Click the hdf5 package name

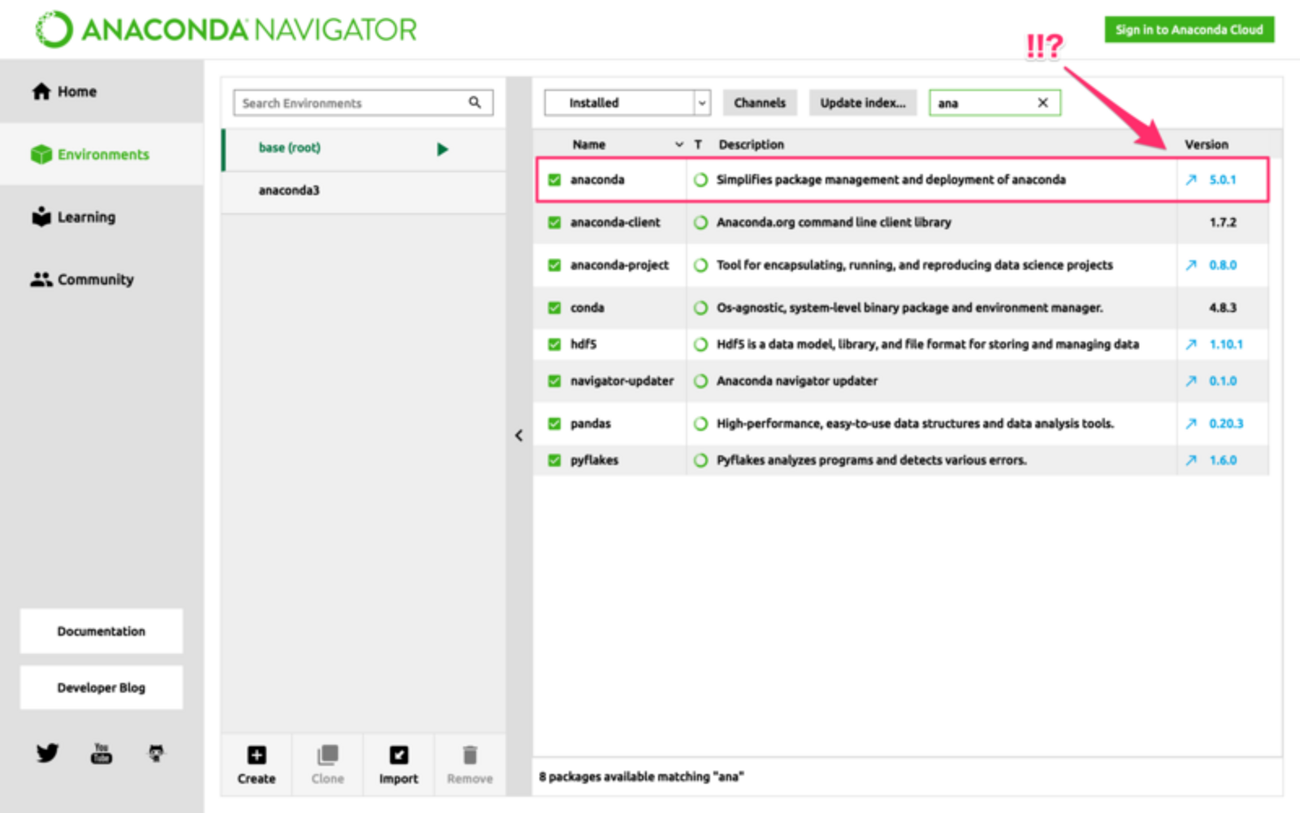point(583,344)
